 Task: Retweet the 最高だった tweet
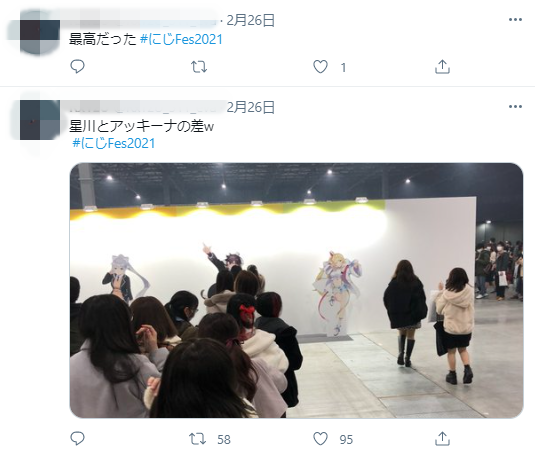tap(199, 67)
